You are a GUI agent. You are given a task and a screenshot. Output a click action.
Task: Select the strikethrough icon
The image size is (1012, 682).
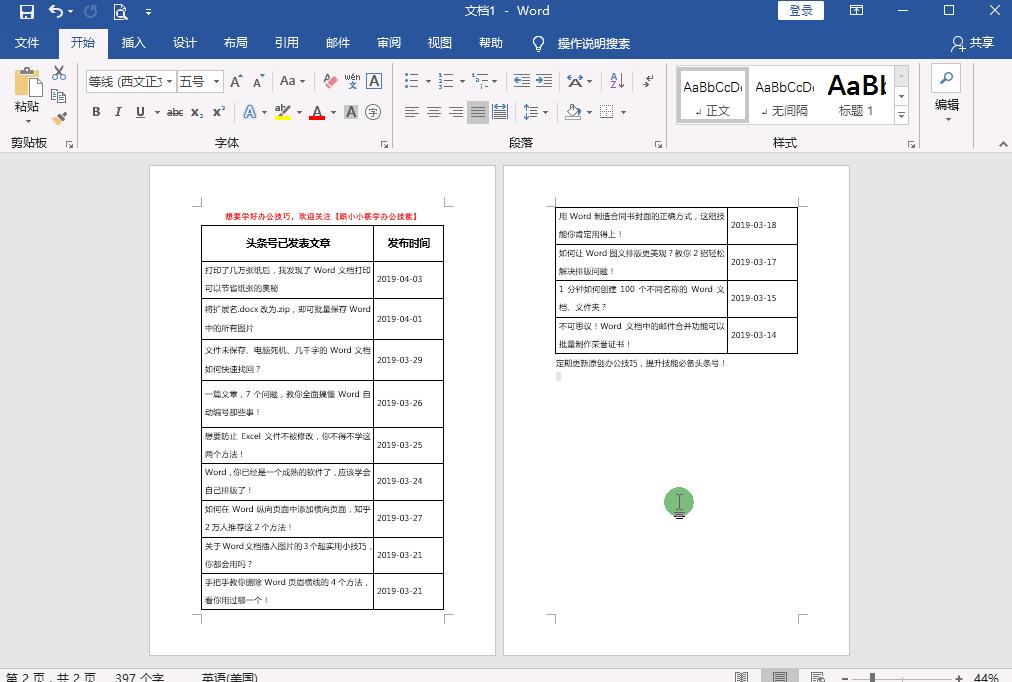[176, 111]
